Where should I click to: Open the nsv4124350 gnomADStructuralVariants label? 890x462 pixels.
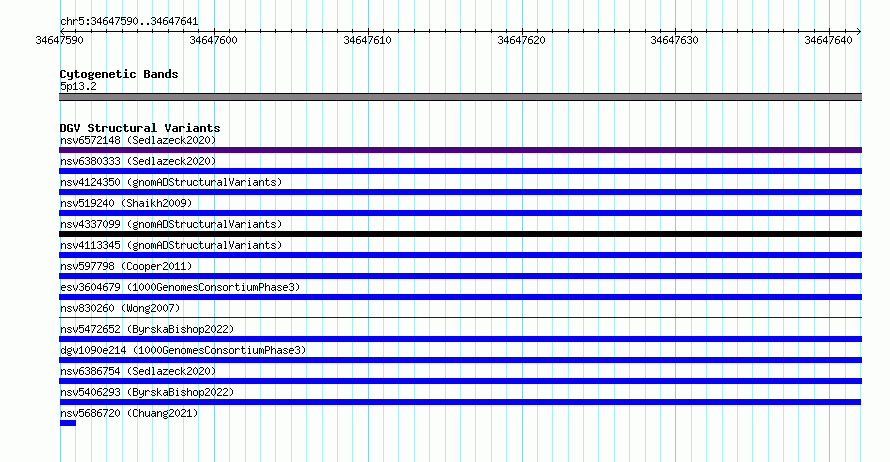[x=171, y=182]
